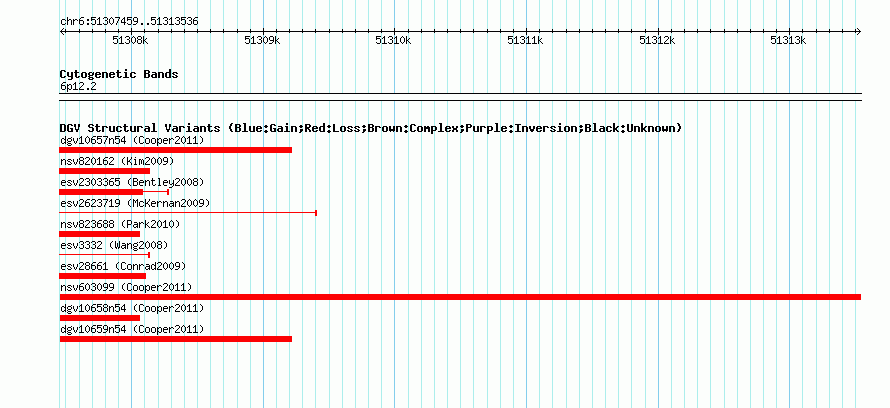Open the nsv820162 (Kim2009) variant label

pyautogui.click(x=117, y=161)
